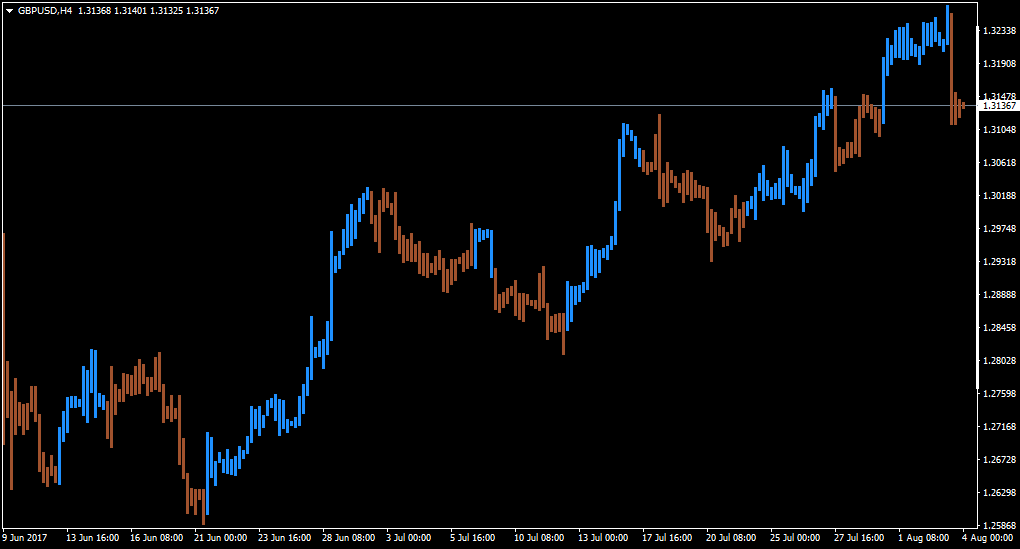Image resolution: width=1020 pixels, height=549 pixels.
Task: Click the low price value 1.31325 in header
Action: pyautogui.click(x=167, y=10)
